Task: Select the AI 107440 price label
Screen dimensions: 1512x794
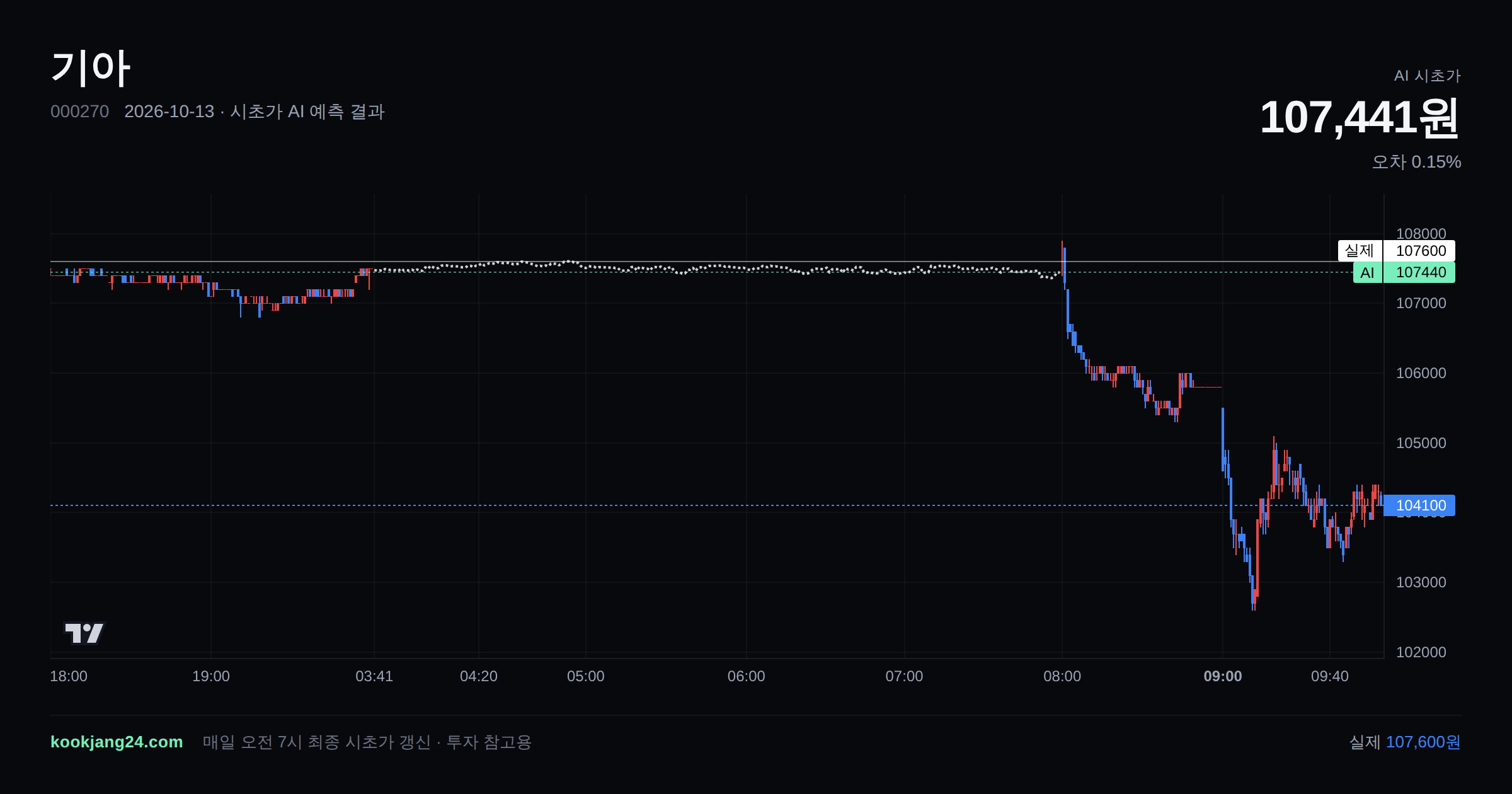Action: [1404, 272]
